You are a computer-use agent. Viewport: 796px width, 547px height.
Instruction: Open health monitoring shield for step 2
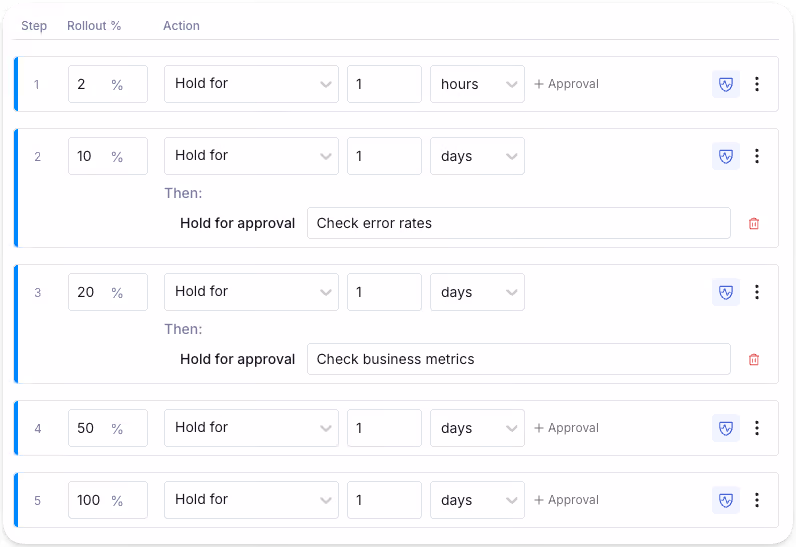click(725, 156)
